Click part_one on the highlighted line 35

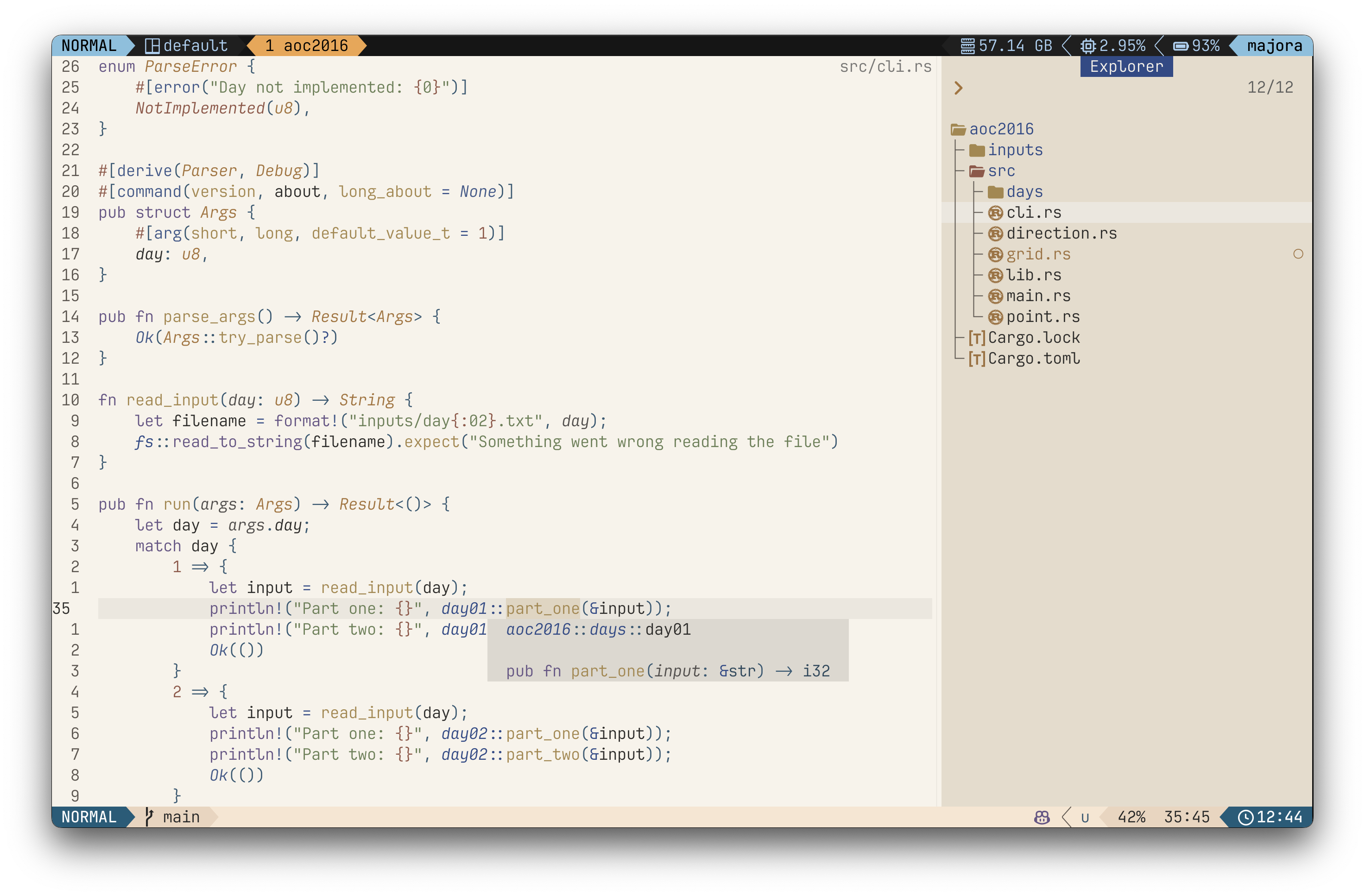[542, 608]
